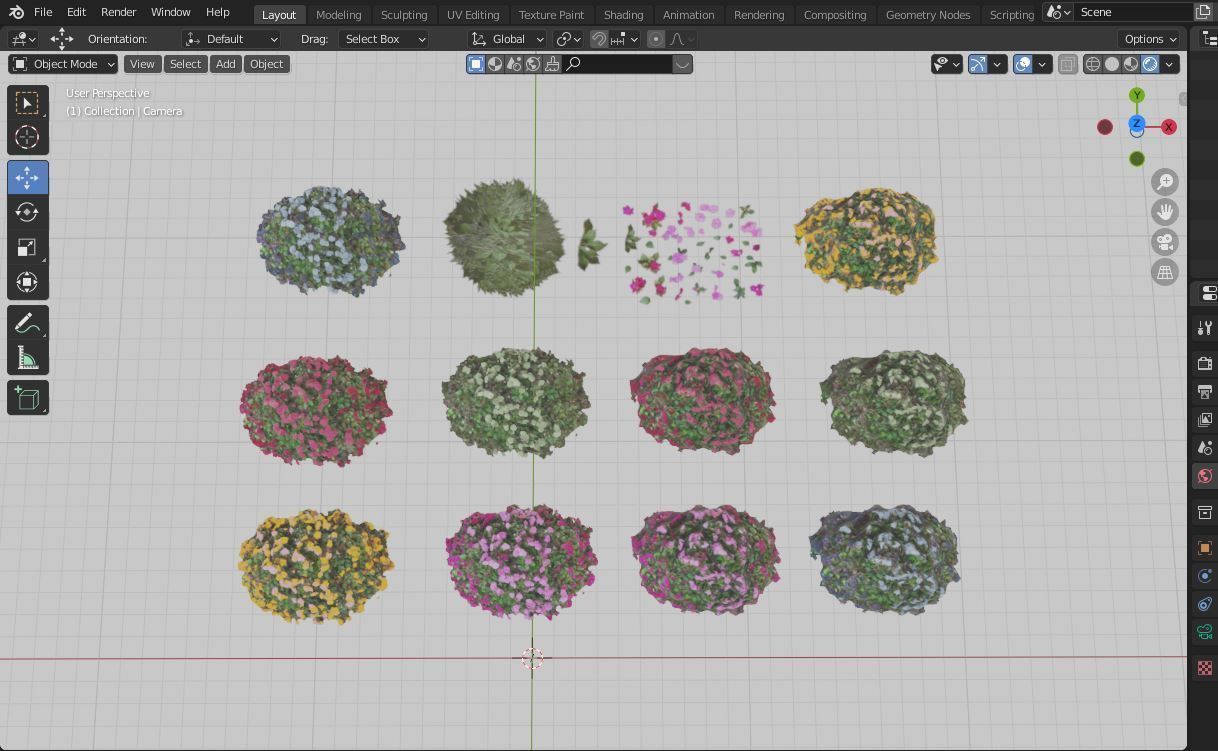Select the Annotate tool
Screen dimensions: 1218x751
tap(27, 323)
